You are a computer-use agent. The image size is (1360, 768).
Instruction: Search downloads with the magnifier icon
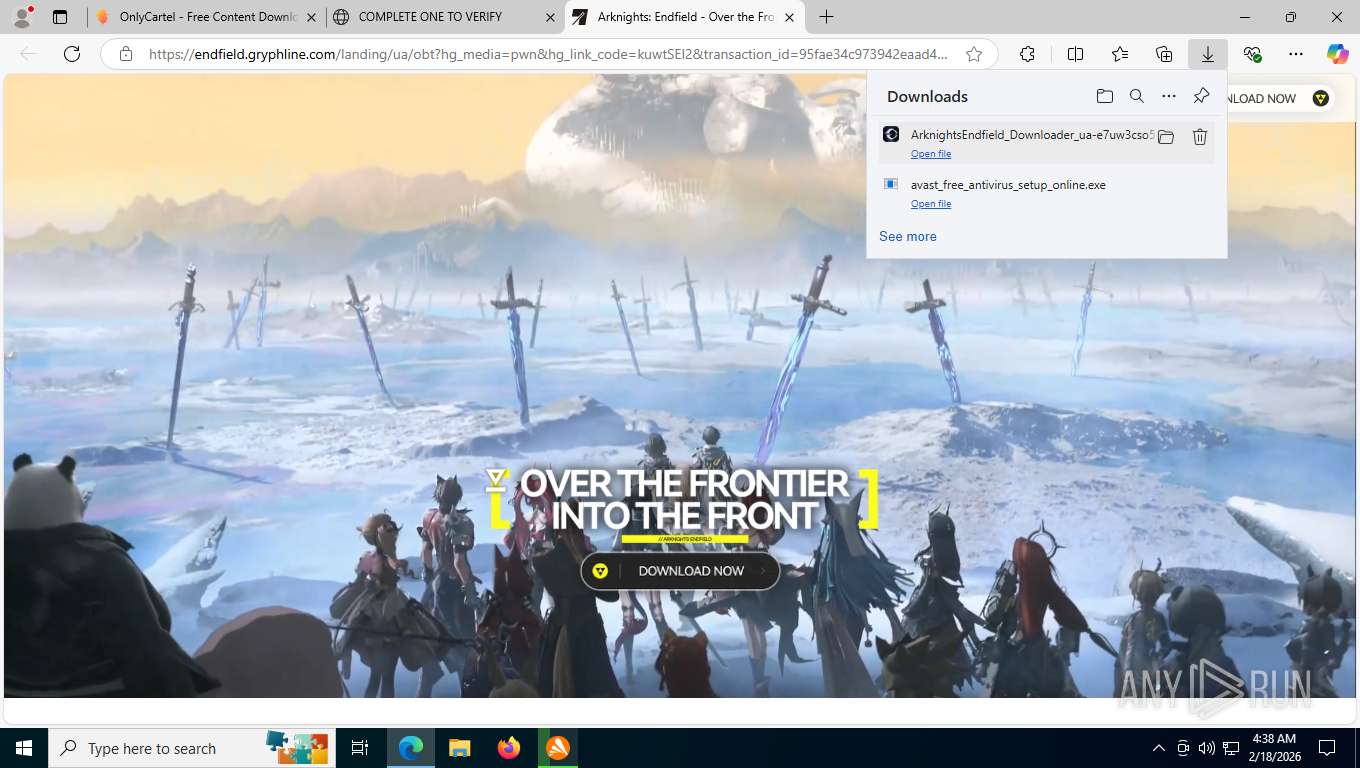click(1136, 96)
